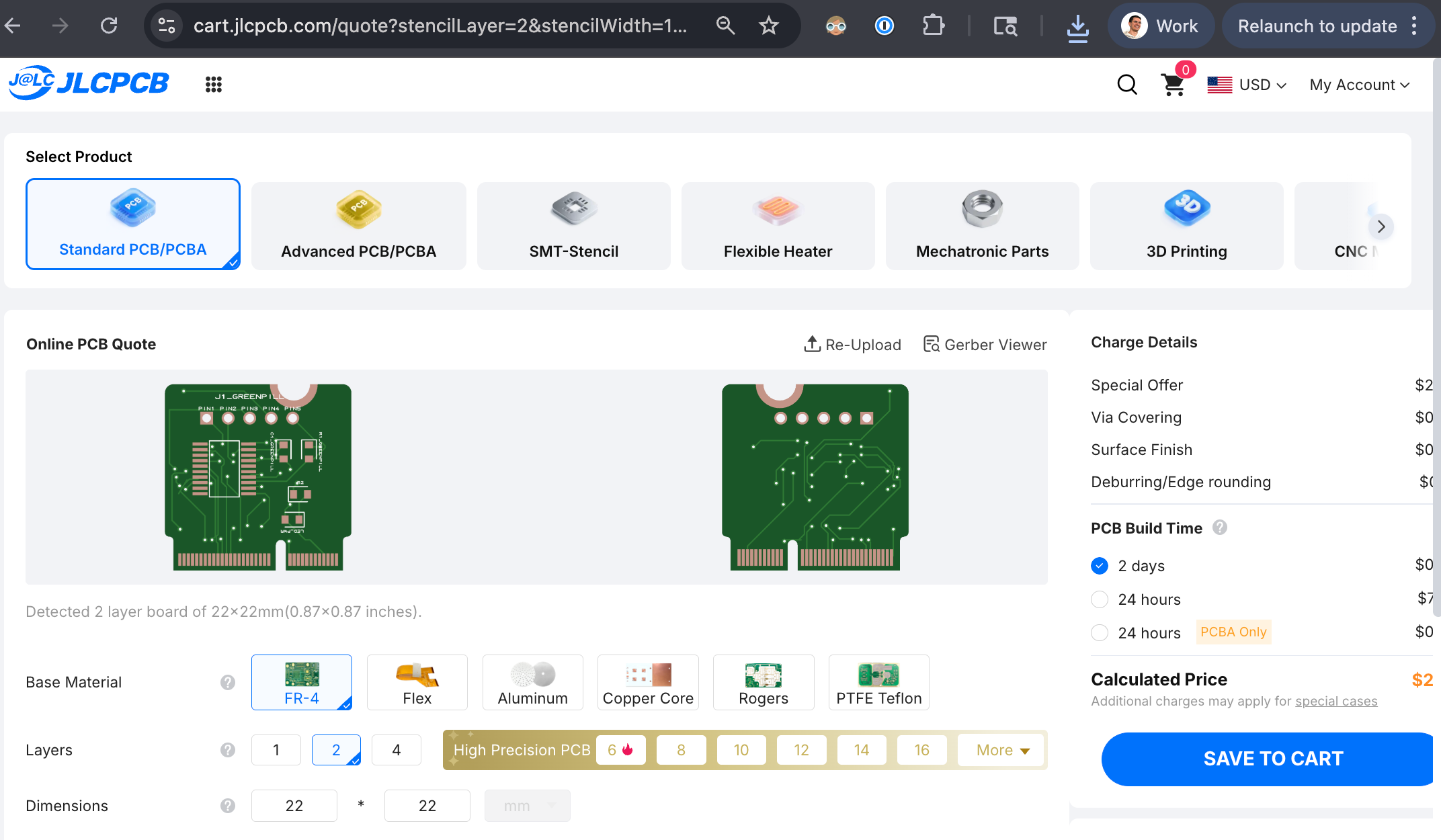Click the Base Material help question icon
Viewport: 1441px width, 840px height.
pos(228,683)
